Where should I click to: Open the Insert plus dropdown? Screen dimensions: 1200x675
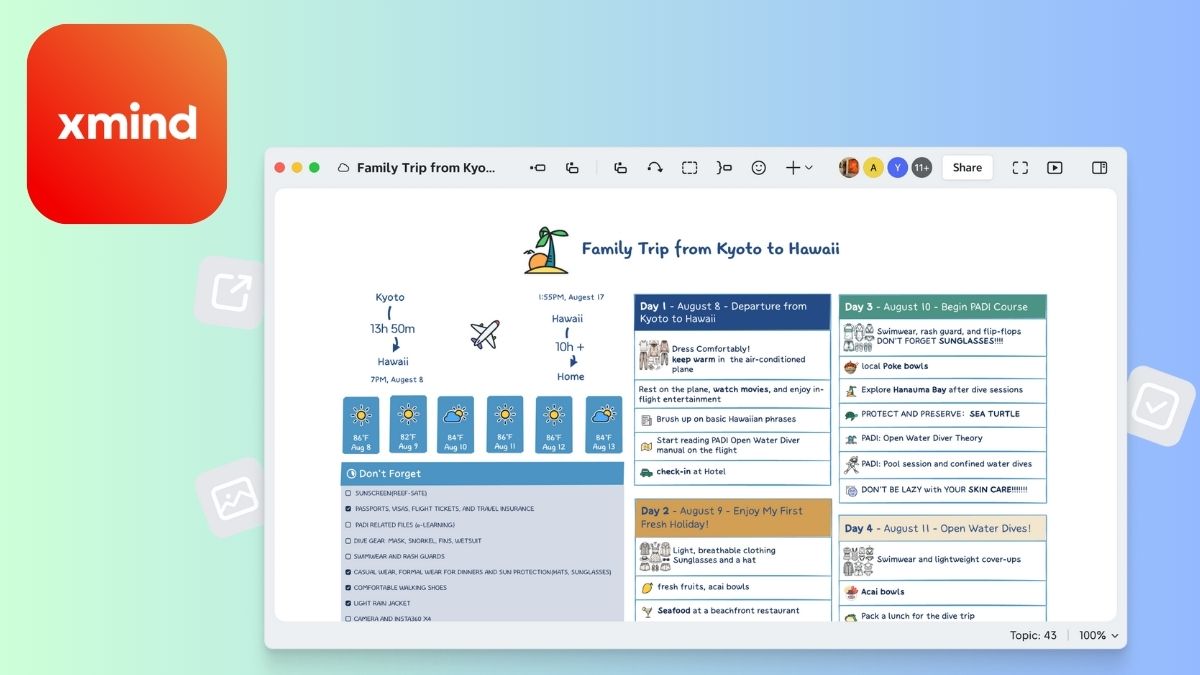pyautogui.click(x=799, y=168)
